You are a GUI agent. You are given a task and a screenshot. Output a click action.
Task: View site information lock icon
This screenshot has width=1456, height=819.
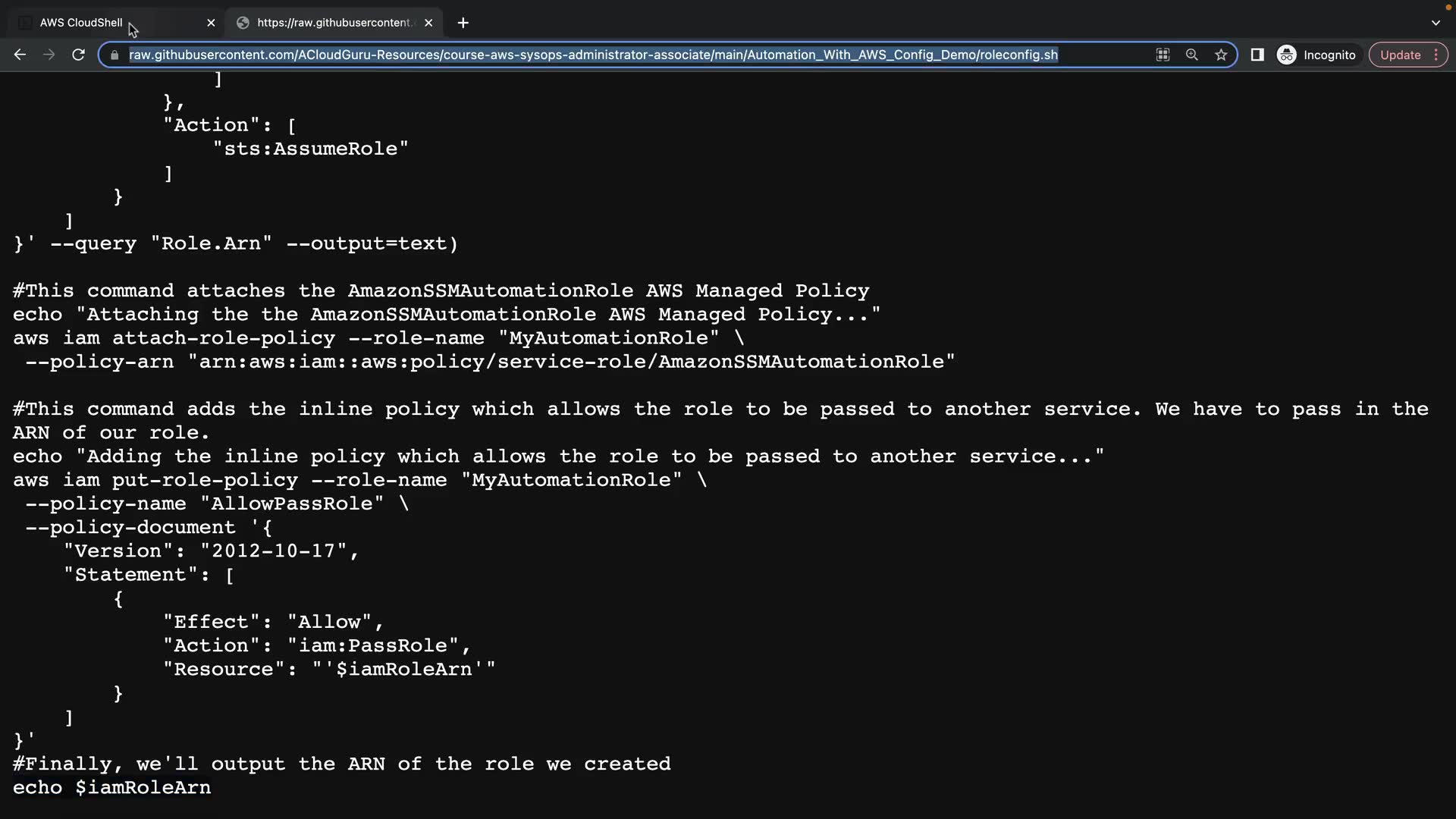(x=115, y=55)
